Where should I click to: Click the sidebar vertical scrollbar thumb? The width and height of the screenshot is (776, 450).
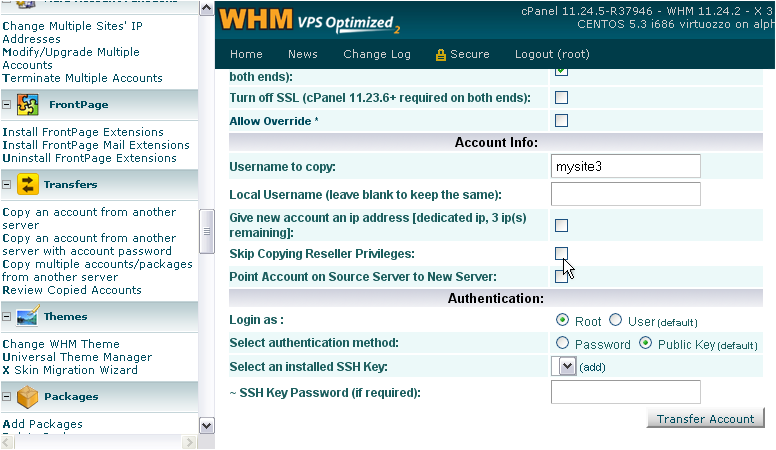tap(206, 232)
